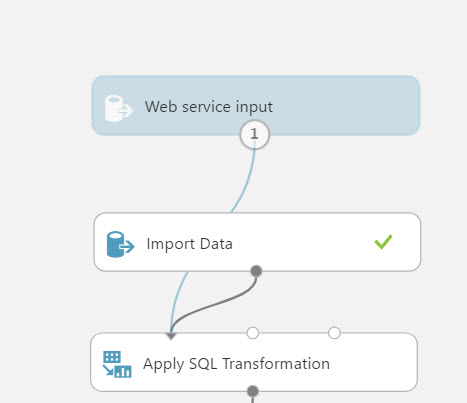Click the Import Data output port dot
The width and height of the screenshot is (467, 403).
pyautogui.click(x=256, y=271)
